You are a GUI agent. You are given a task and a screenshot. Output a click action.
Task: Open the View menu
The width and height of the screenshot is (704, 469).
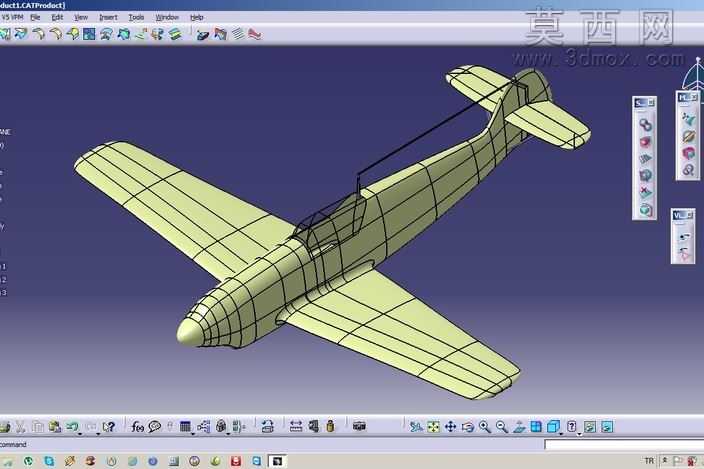click(x=81, y=18)
